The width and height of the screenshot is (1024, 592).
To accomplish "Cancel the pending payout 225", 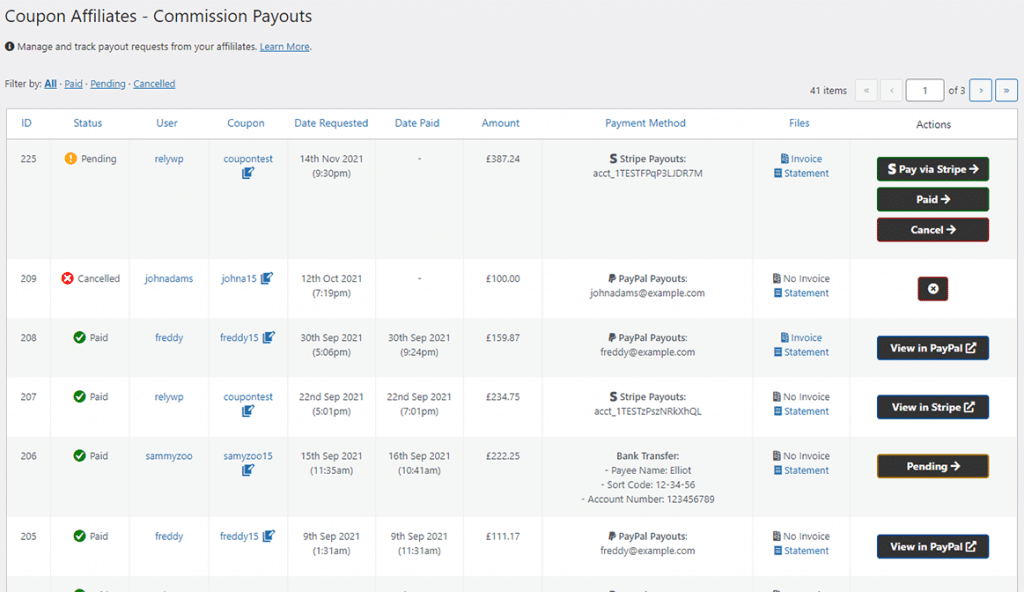I will (x=933, y=230).
